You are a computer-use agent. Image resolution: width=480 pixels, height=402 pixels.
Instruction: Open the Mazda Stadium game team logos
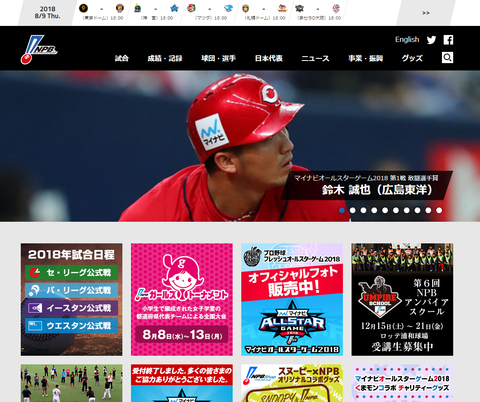click(210, 8)
